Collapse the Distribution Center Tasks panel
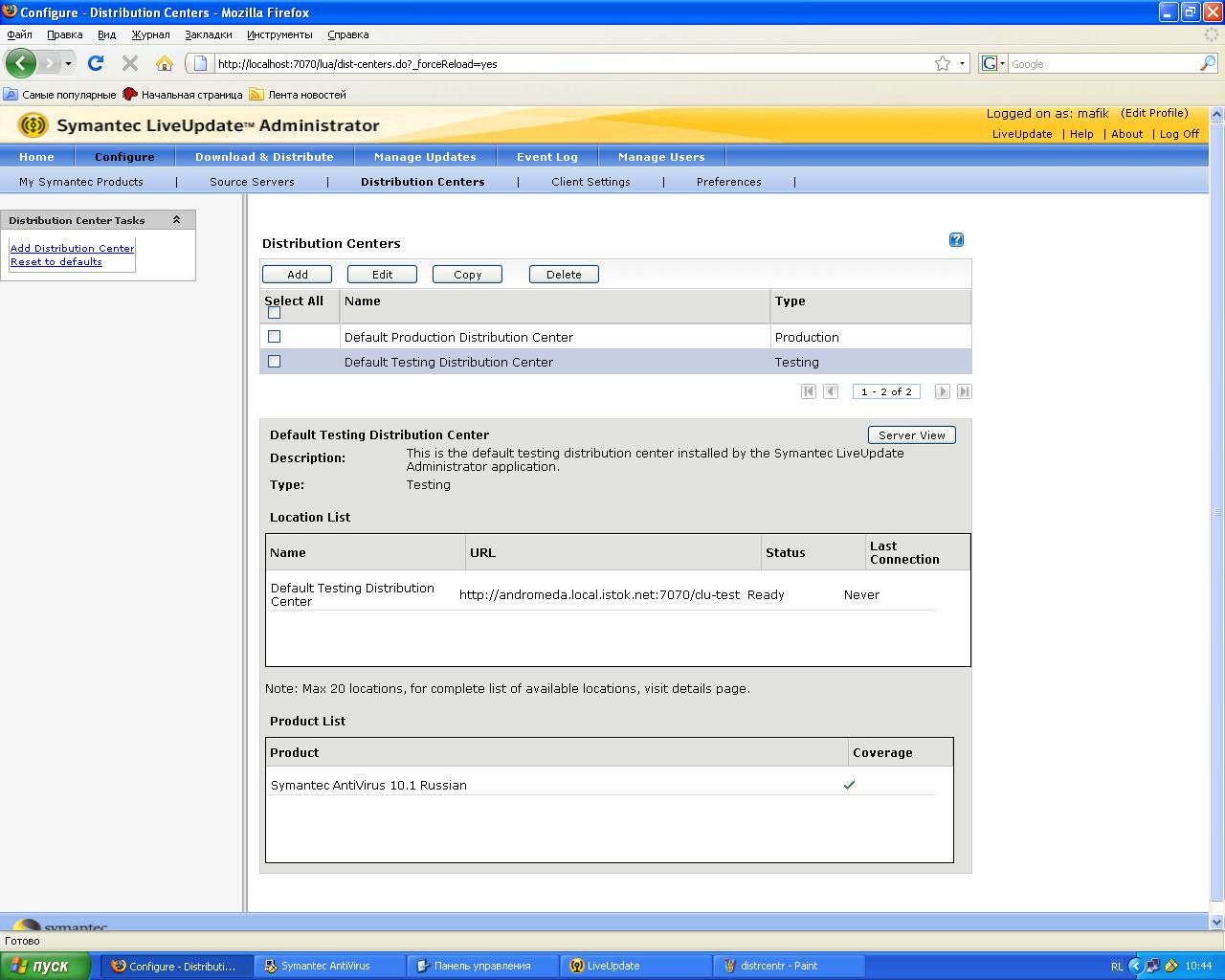Image resolution: width=1225 pixels, height=980 pixels. click(x=176, y=220)
